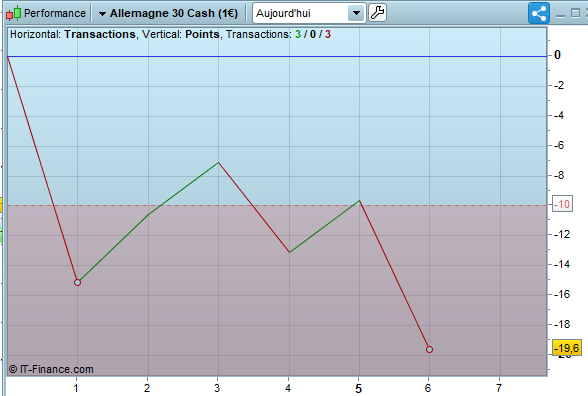The image size is (588, 396).
Task: Click the Performance window title label
Action: 55,13
